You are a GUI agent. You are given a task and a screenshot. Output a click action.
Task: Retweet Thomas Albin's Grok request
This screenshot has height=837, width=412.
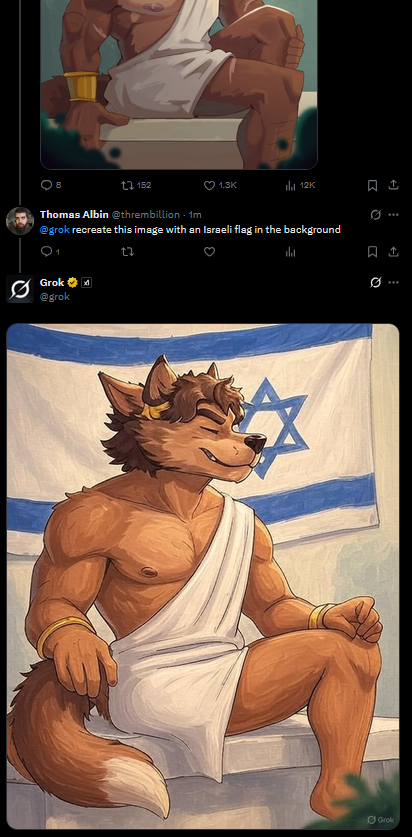(127, 252)
